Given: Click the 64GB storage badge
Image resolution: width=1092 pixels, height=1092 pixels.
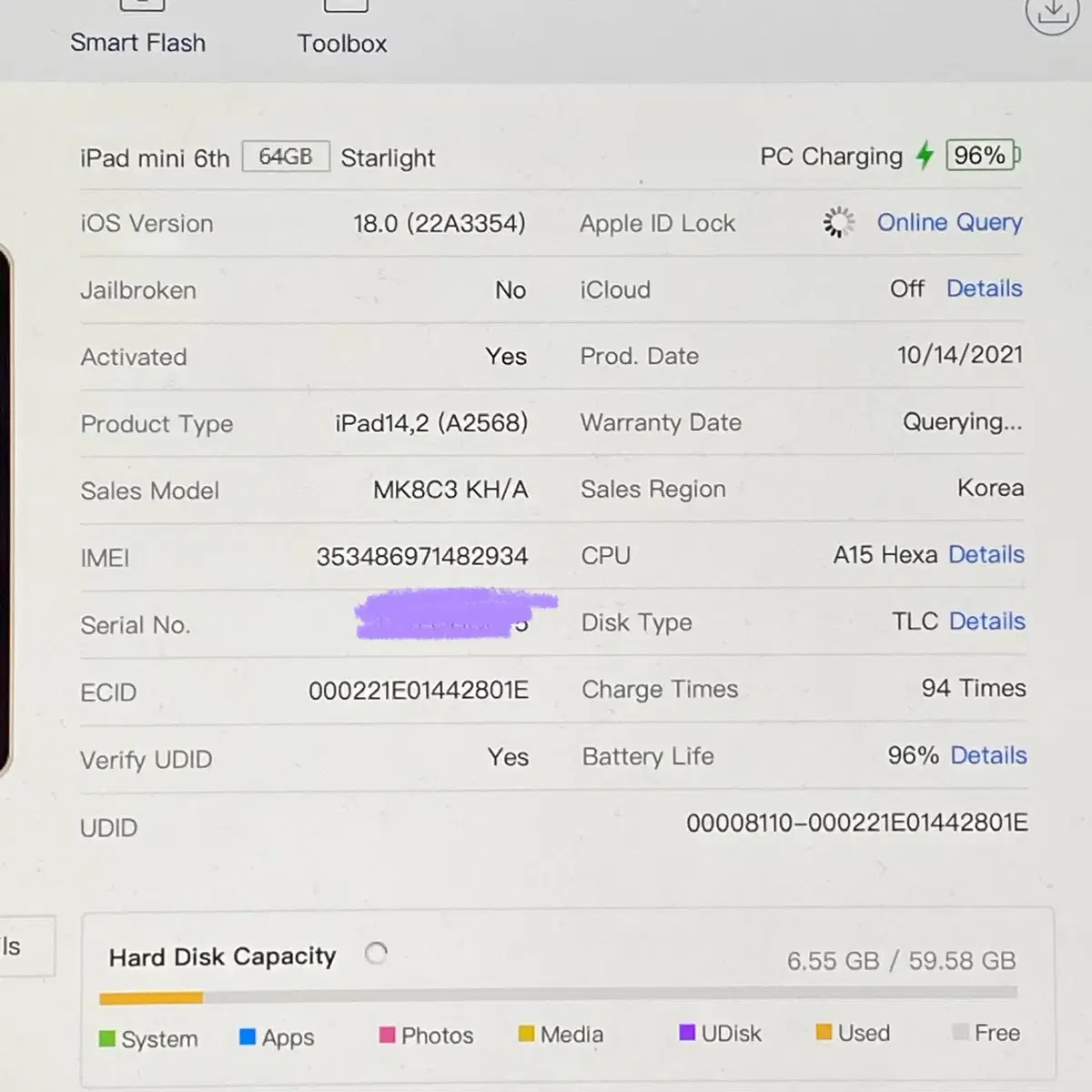Looking at the screenshot, I should pyautogui.click(x=286, y=157).
